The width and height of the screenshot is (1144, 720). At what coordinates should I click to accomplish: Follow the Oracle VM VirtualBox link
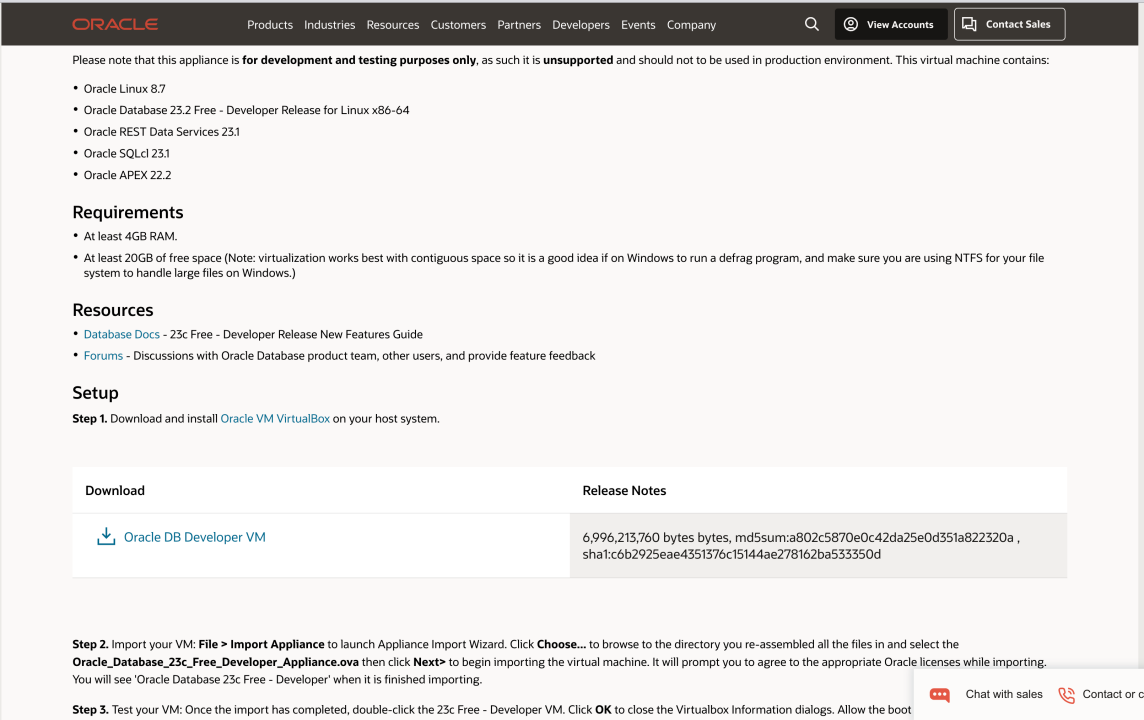[x=275, y=419]
